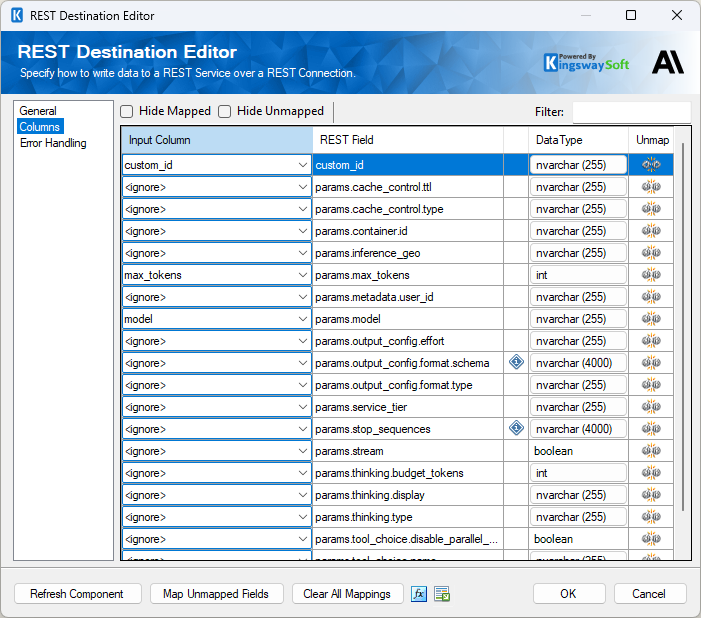Select the params.metadata.user_id REST field cell

pyautogui.click(x=408, y=297)
